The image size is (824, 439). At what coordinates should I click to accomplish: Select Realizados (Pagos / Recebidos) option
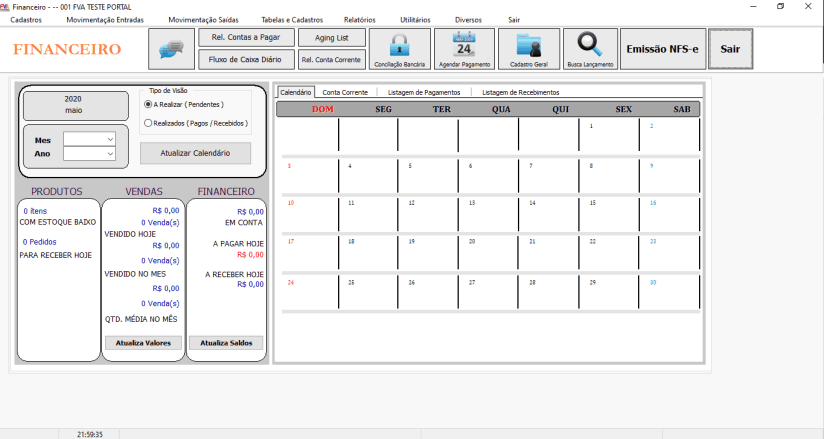click(x=149, y=123)
